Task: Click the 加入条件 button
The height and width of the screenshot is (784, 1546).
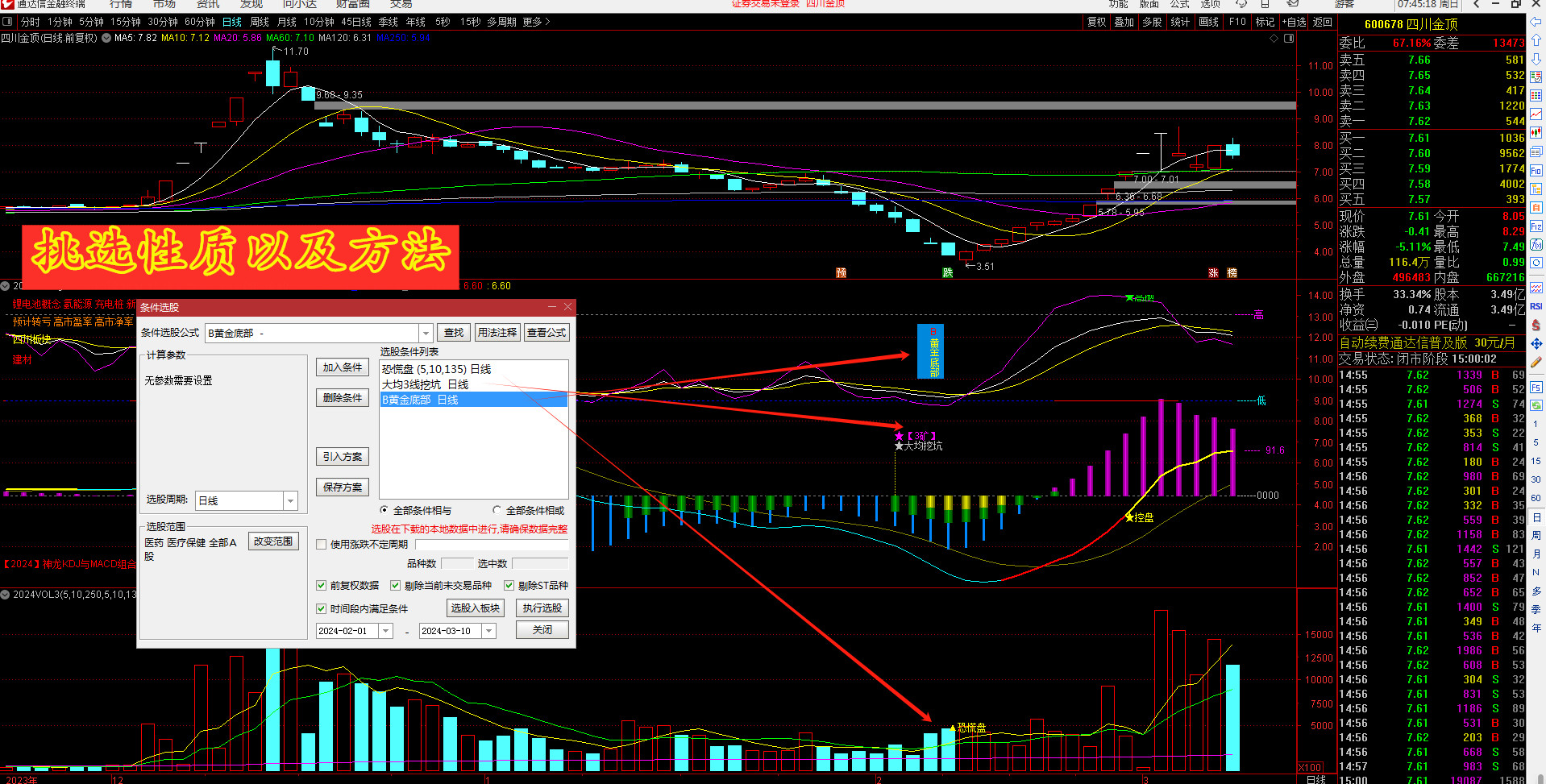Action: point(343,367)
